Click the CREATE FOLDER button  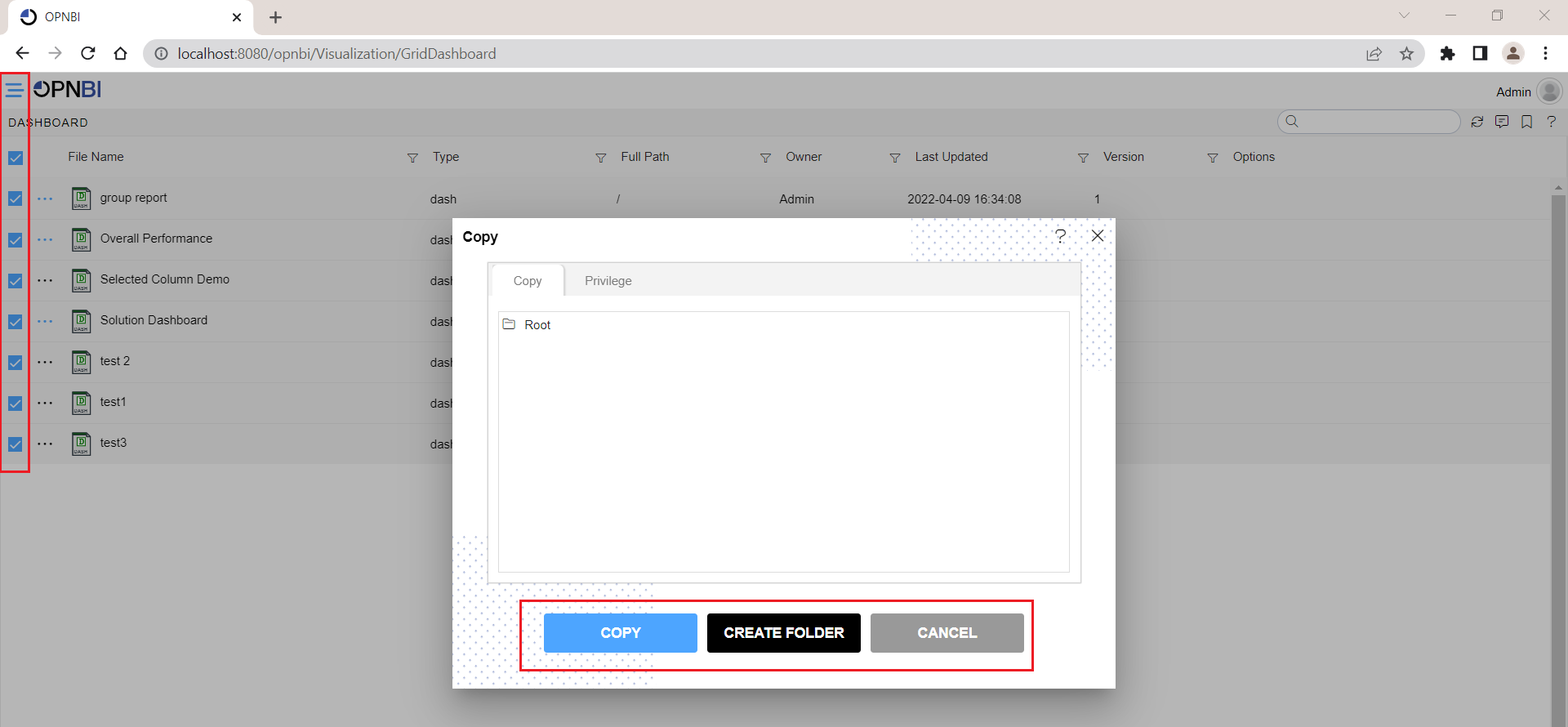click(x=784, y=633)
